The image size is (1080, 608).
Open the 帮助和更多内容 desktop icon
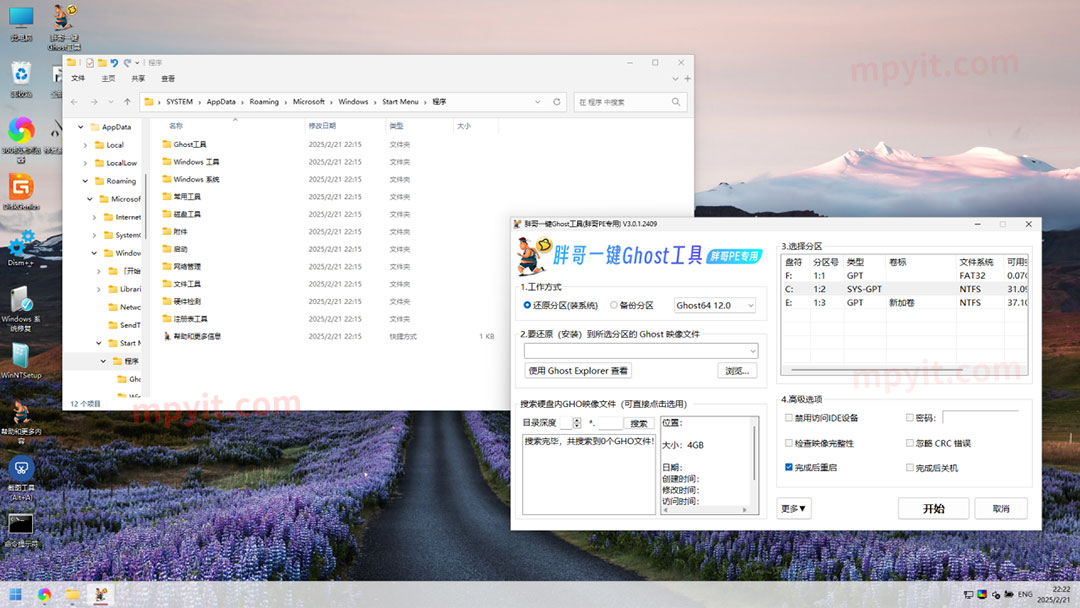click(21, 421)
